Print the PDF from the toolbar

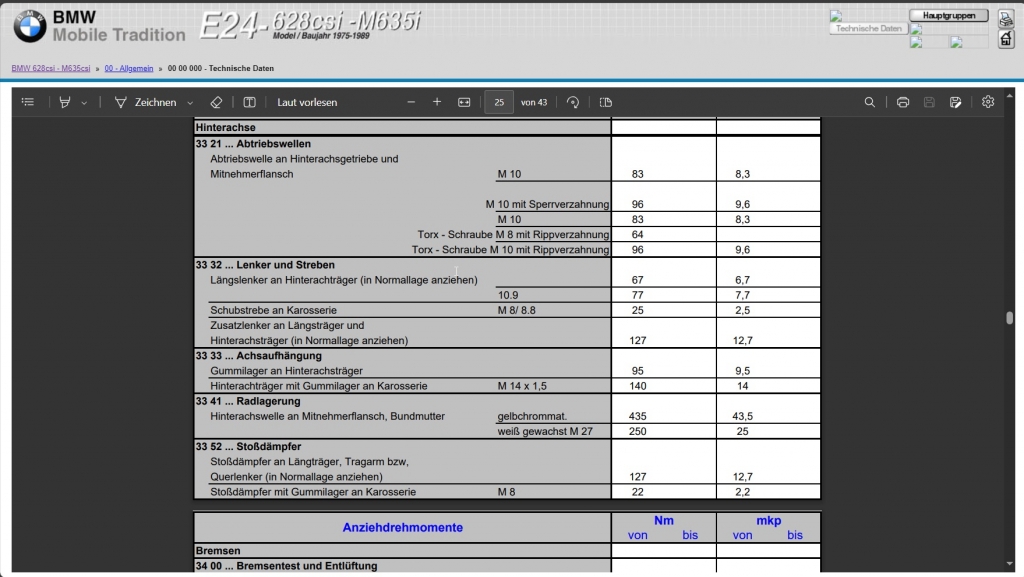pos(903,102)
